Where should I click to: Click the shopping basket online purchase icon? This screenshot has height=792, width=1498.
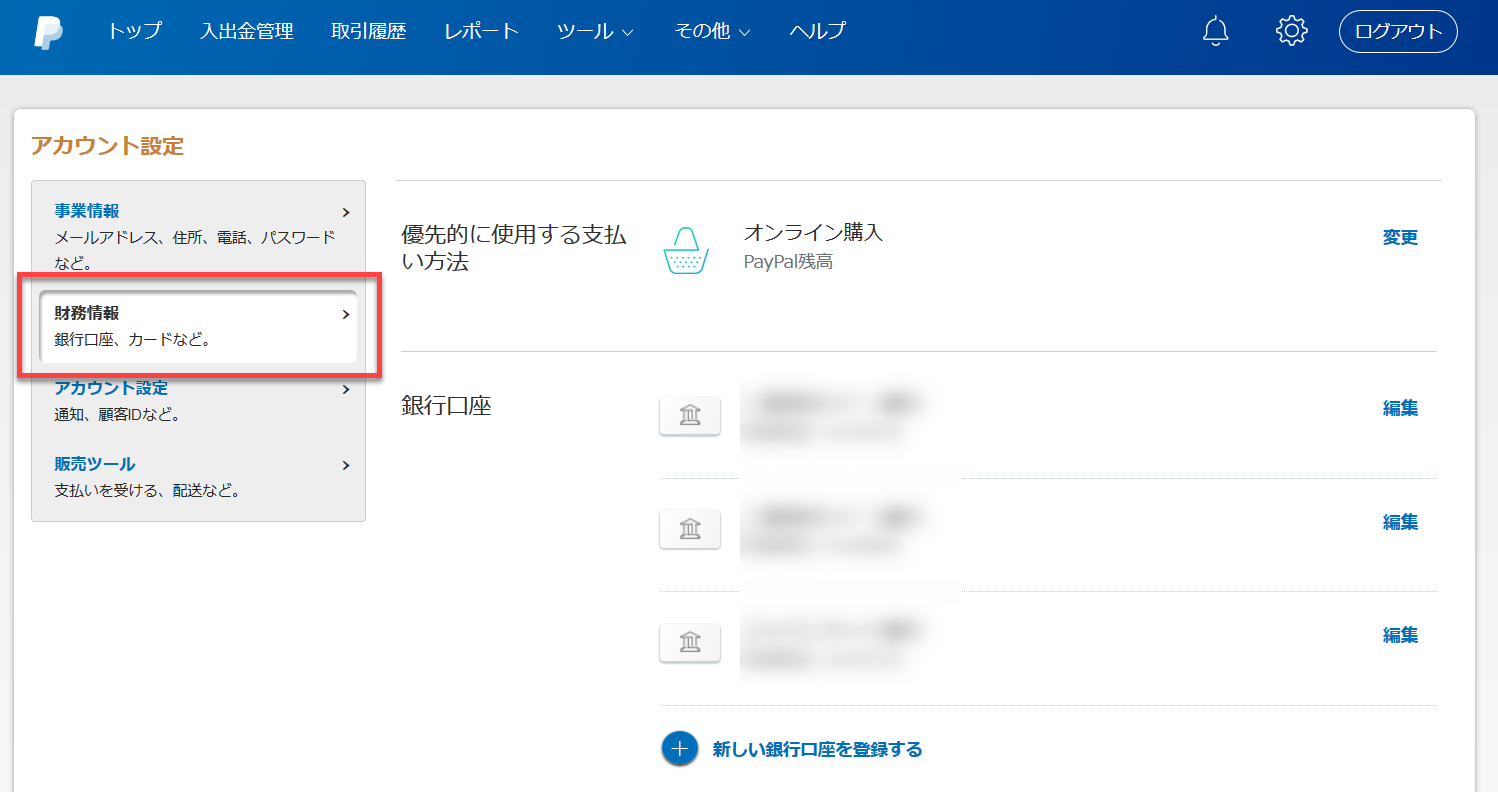coord(686,250)
